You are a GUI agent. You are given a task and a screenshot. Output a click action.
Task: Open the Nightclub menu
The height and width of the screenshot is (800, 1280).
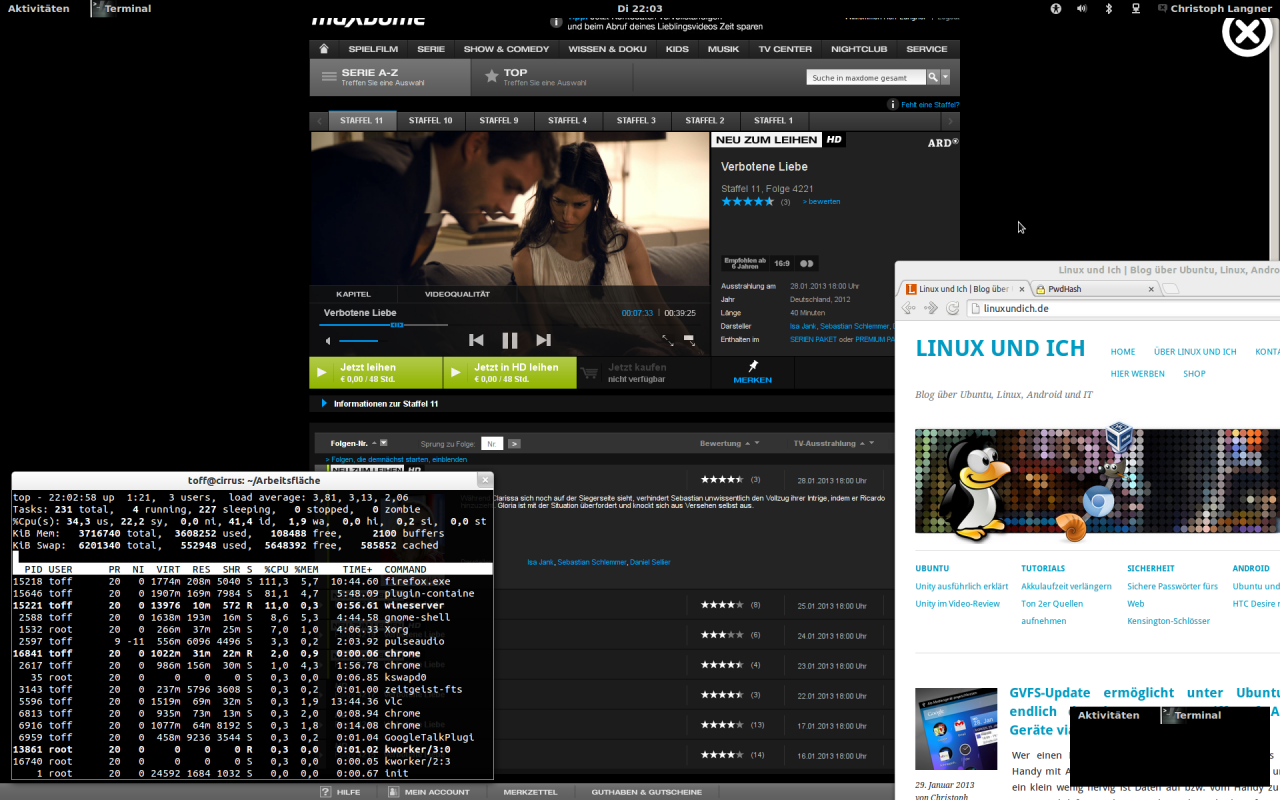click(859, 49)
